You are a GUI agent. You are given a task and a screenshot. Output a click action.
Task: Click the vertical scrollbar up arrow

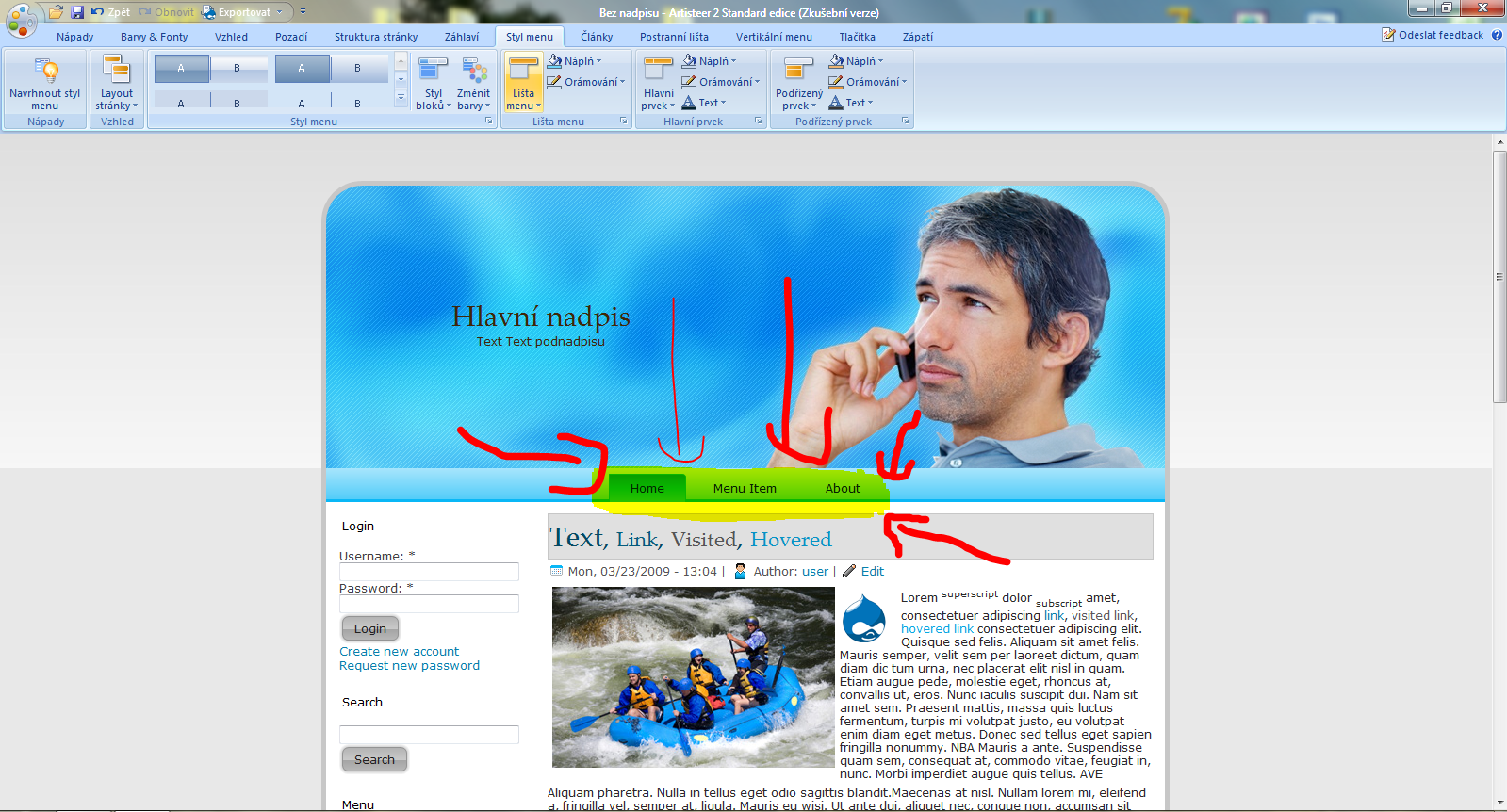(x=1499, y=142)
